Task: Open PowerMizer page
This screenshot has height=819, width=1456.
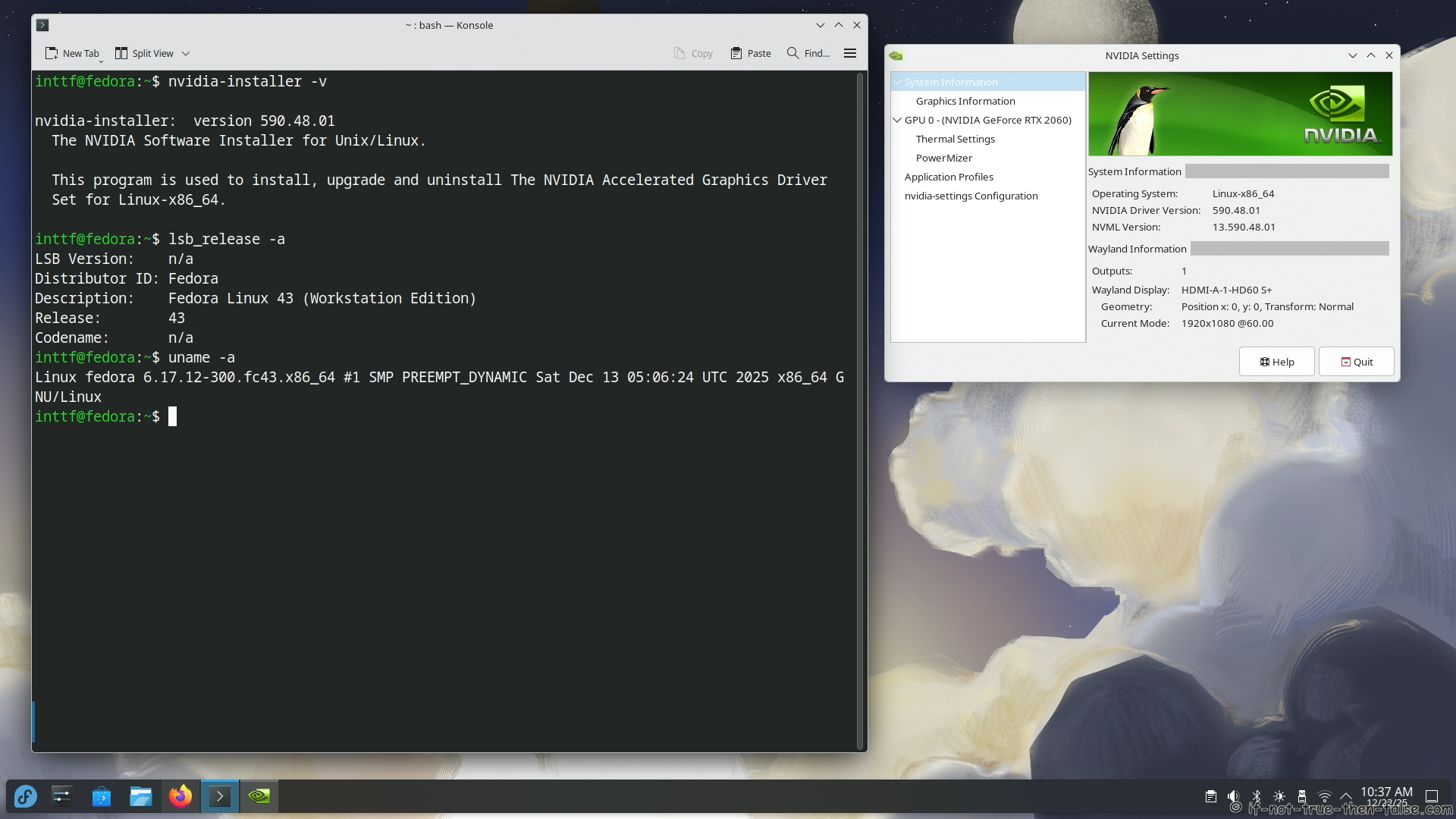Action: point(944,158)
